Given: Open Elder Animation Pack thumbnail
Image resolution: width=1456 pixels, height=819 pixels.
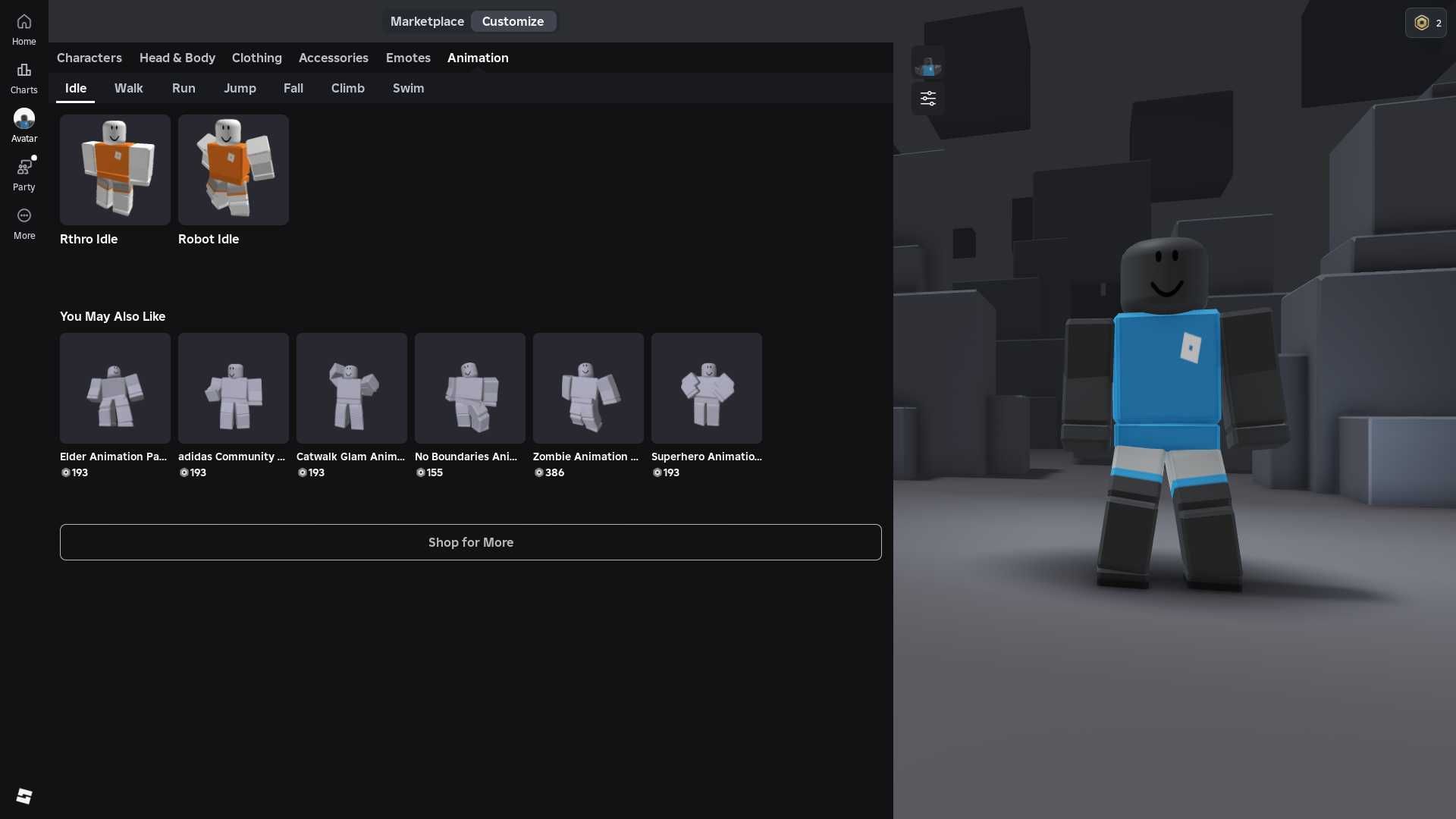Looking at the screenshot, I should 115,388.
